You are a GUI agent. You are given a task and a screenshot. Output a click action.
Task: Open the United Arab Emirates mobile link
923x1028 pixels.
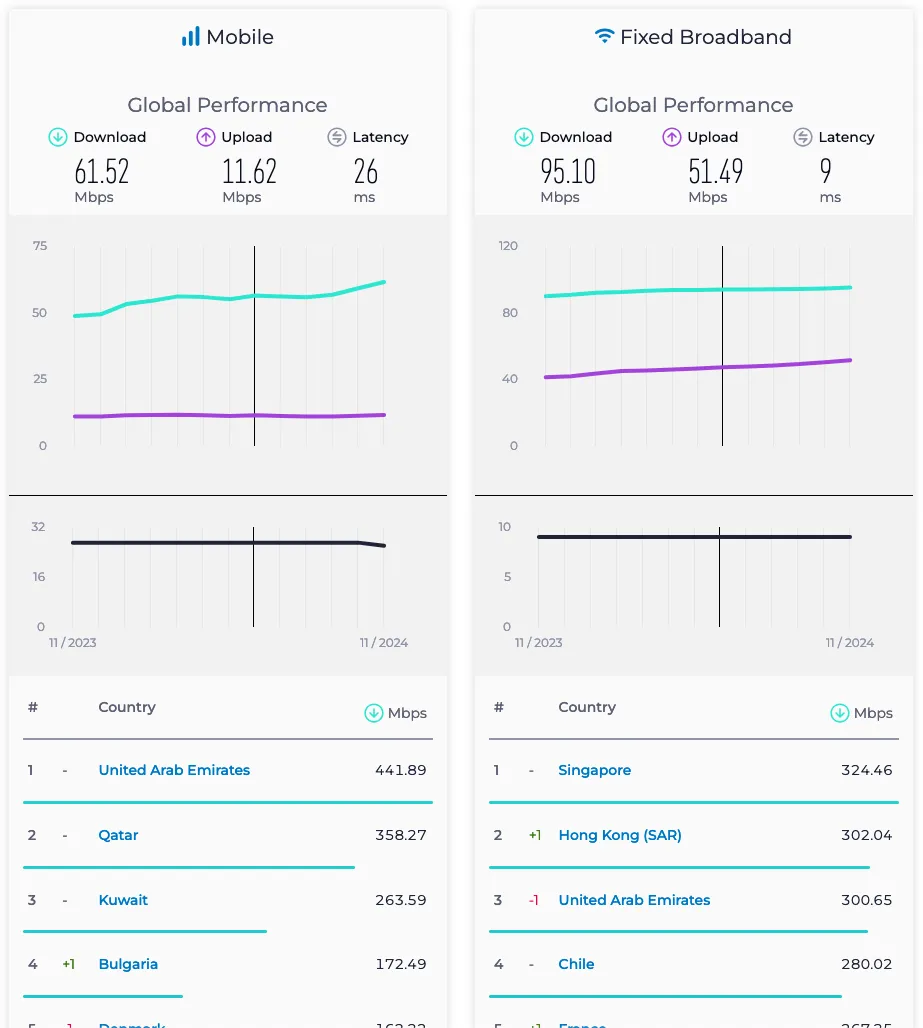tap(174, 770)
